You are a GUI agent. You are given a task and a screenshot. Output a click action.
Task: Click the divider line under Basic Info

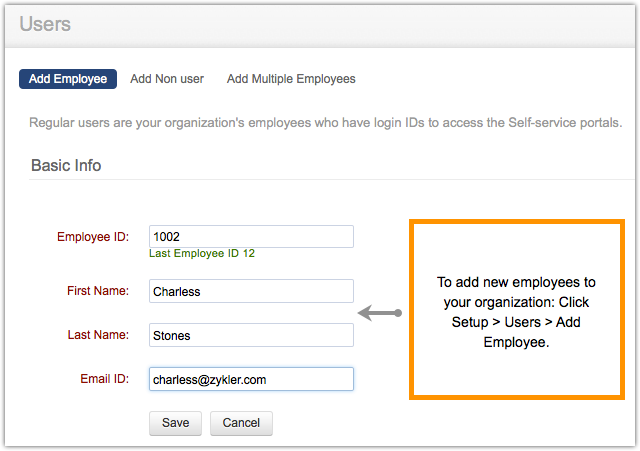(330, 180)
